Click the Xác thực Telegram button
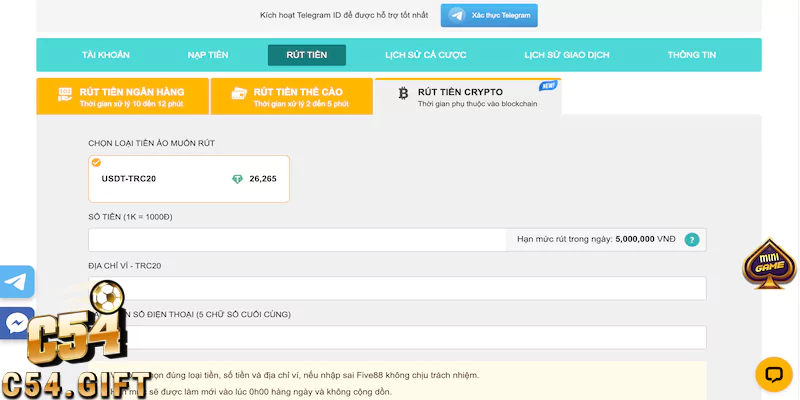Screen dimensions: 800x400 coord(489,15)
